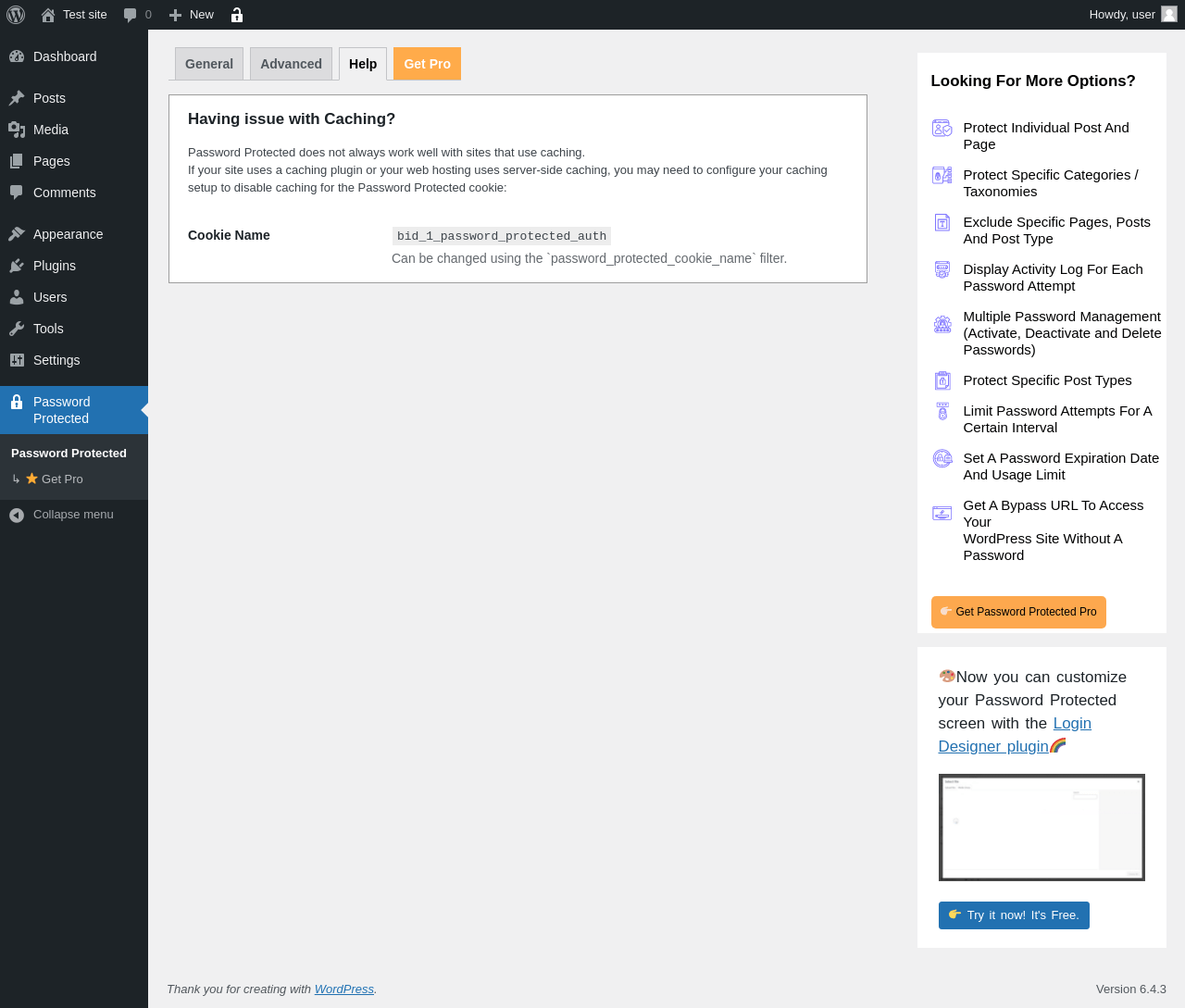Click the Appearance brush icon

pyautogui.click(x=17, y=234)
